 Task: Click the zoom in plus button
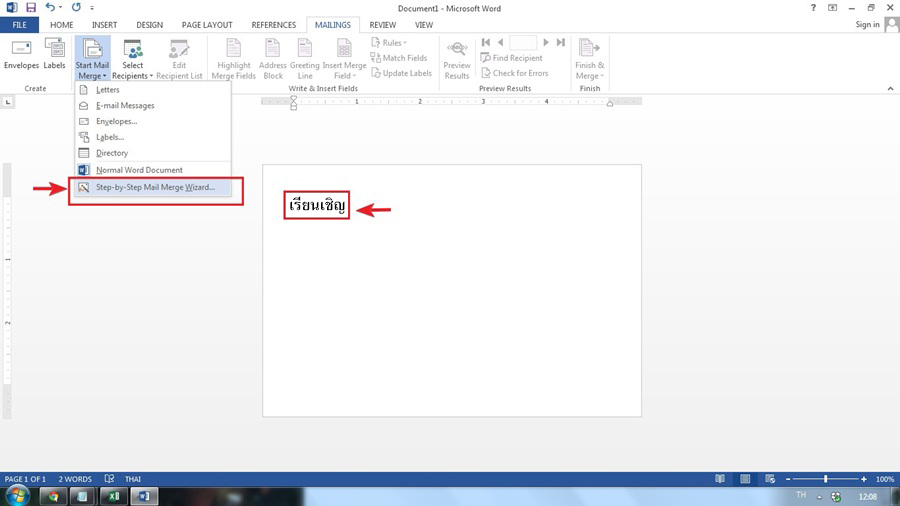pos(863,479)
